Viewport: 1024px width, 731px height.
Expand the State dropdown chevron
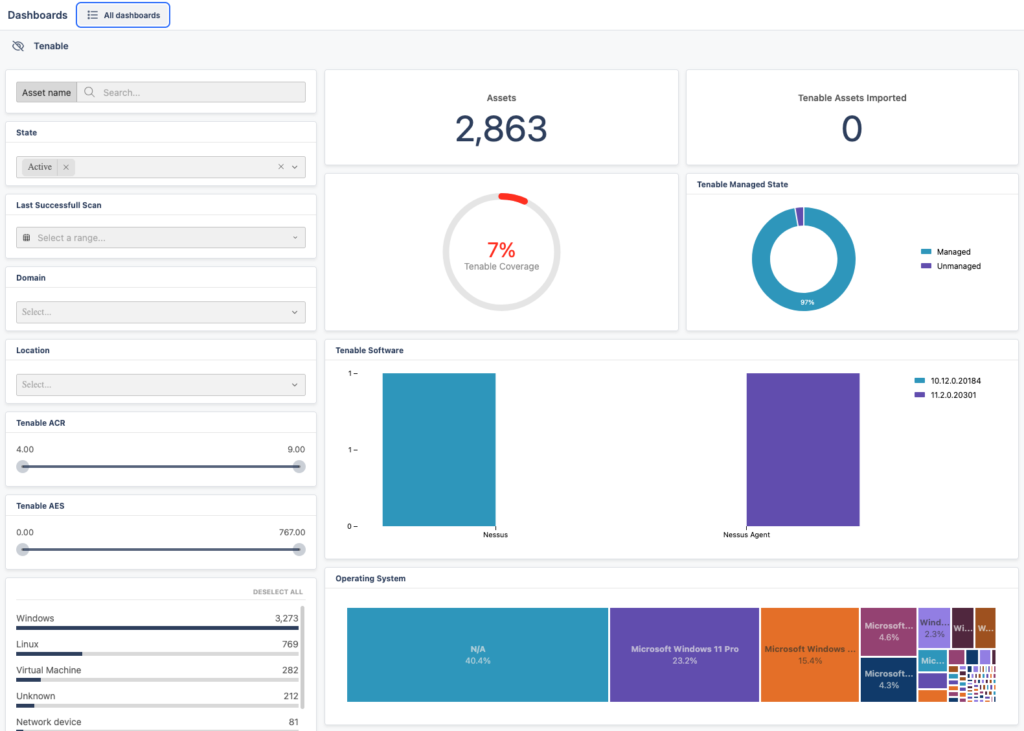(x=295, y=167)
